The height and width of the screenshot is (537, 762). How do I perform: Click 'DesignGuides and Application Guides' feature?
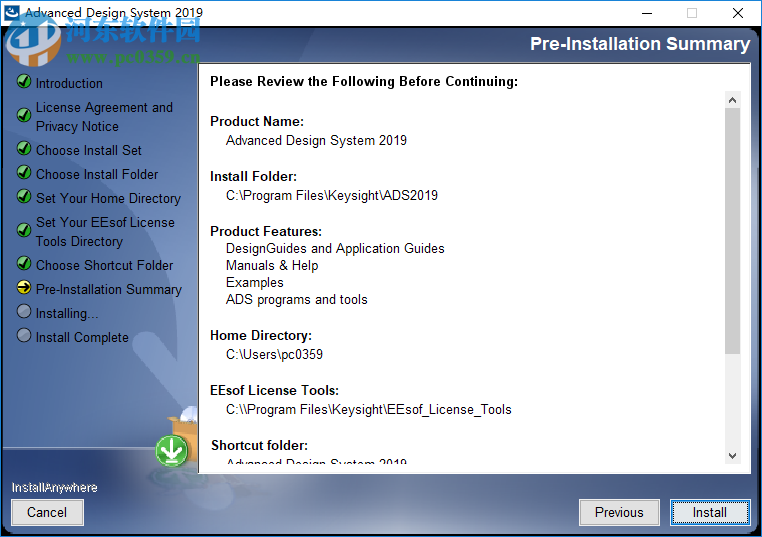click(x=335, y=248)
